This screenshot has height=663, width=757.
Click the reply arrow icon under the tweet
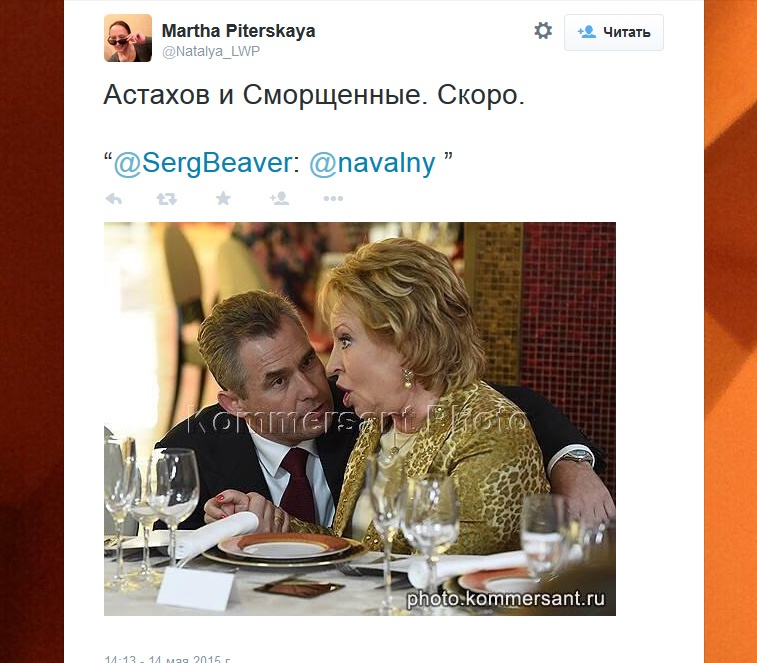click(x=114, y=198)
